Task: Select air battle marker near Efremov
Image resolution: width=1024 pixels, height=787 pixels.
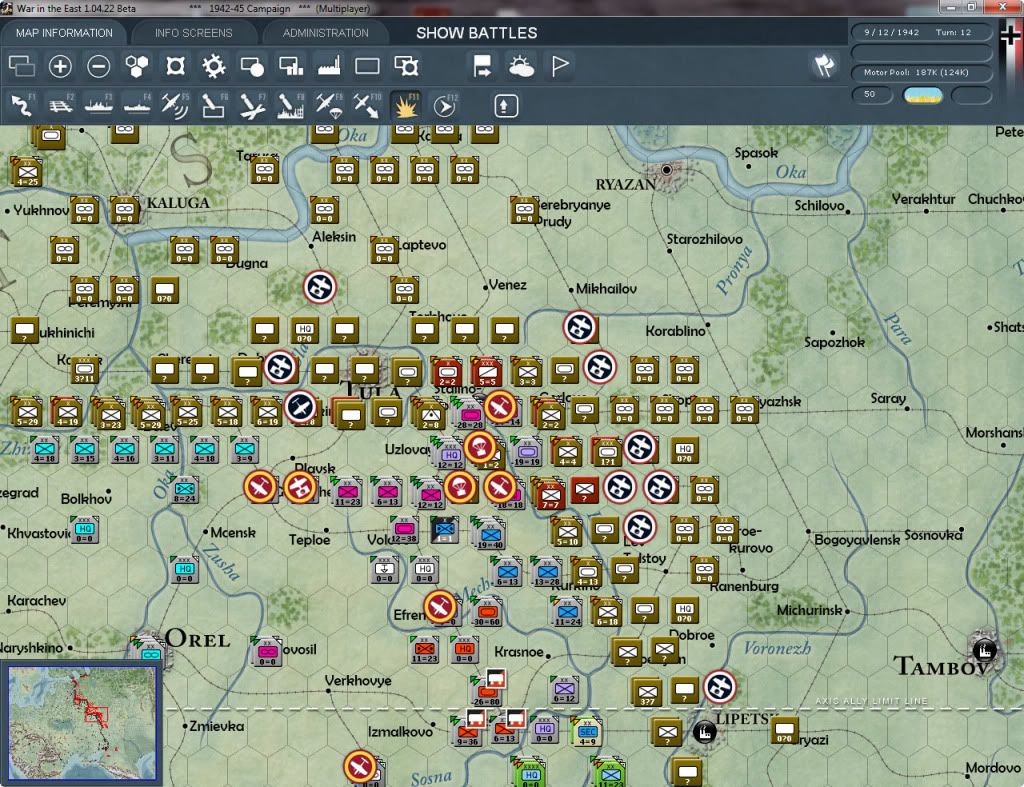Action: [x=440, y=607]
